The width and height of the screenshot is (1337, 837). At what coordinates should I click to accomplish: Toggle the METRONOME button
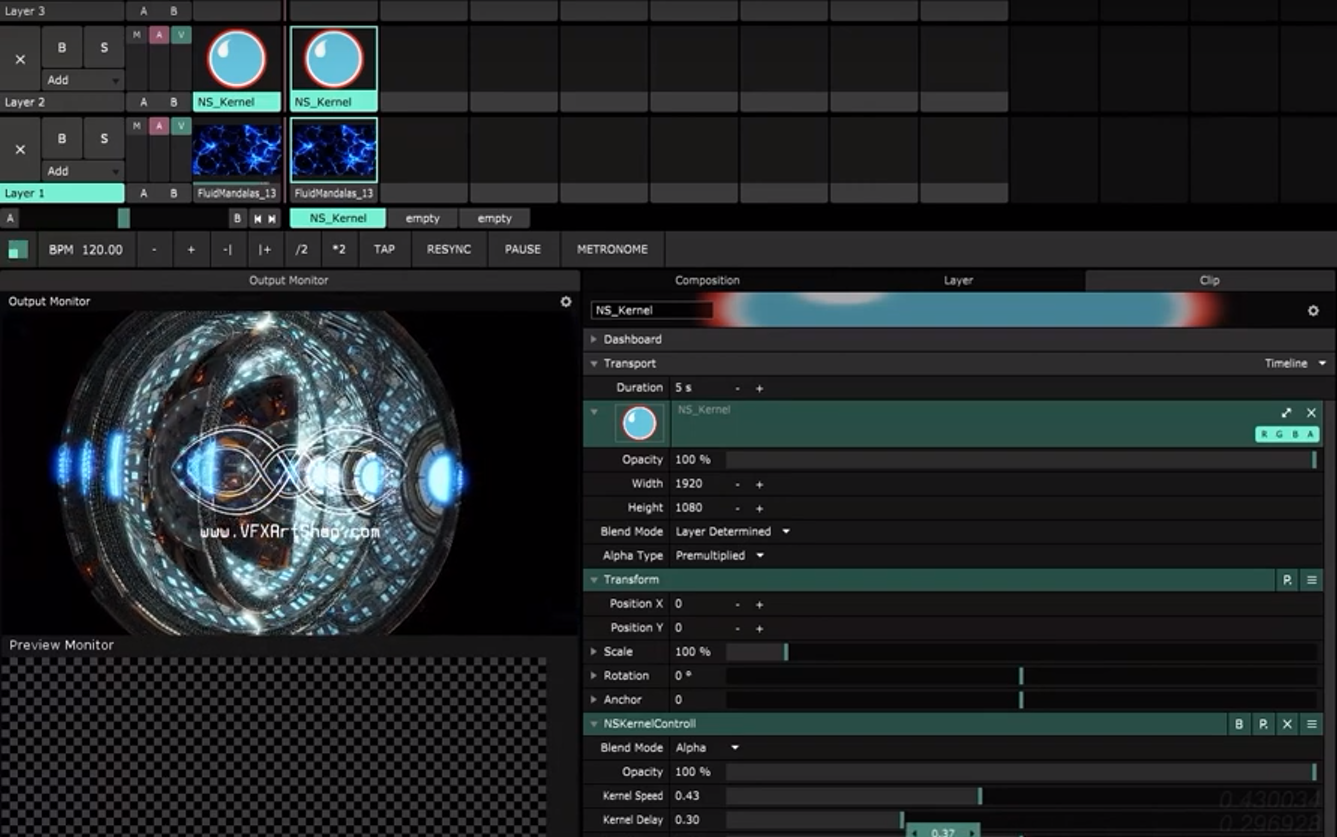(x=612, y=250)
